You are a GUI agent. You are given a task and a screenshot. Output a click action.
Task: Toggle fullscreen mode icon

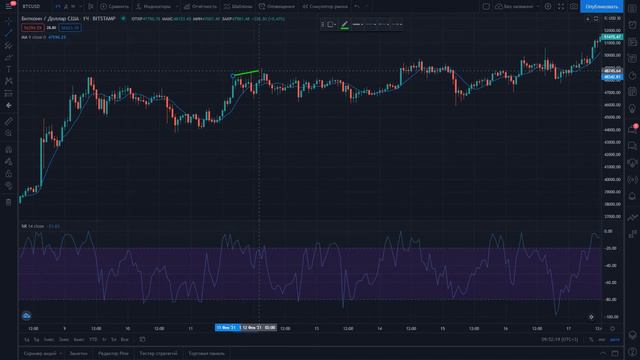(x=561, y=6)
